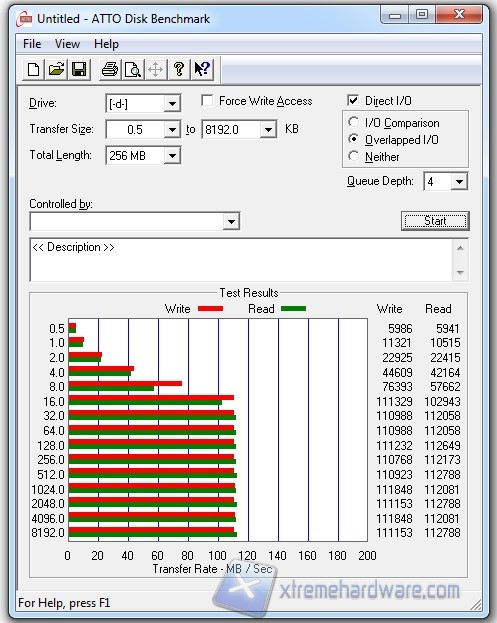Open the File menu

(32, 44)
